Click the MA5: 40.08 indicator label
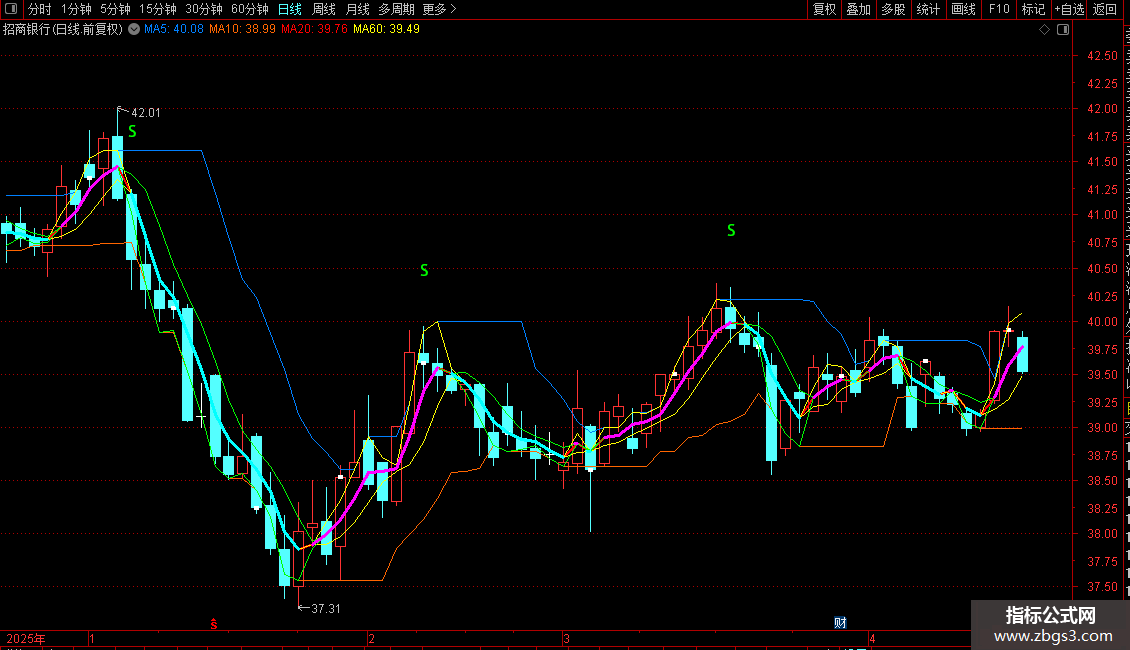1130x650 pixels. (174, 29)
